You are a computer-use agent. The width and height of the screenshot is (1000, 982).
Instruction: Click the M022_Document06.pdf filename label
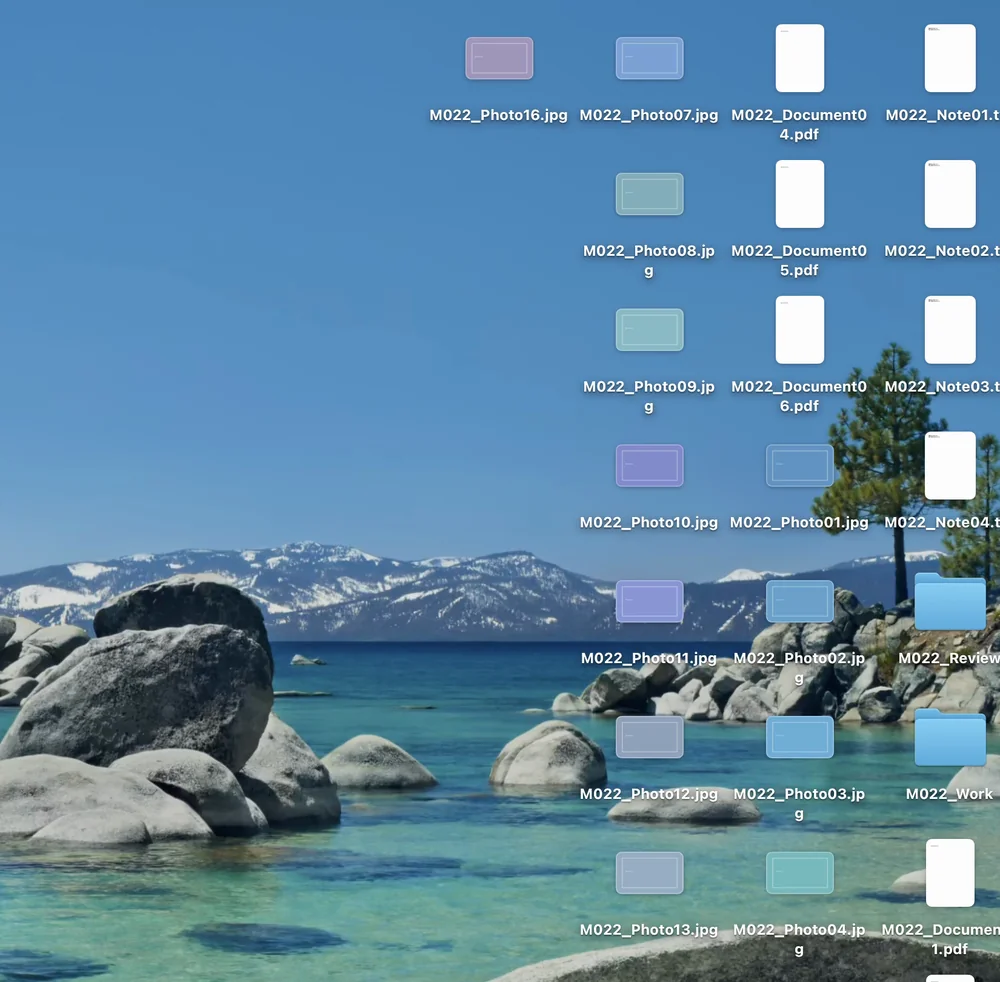click(x=799, y=397)
